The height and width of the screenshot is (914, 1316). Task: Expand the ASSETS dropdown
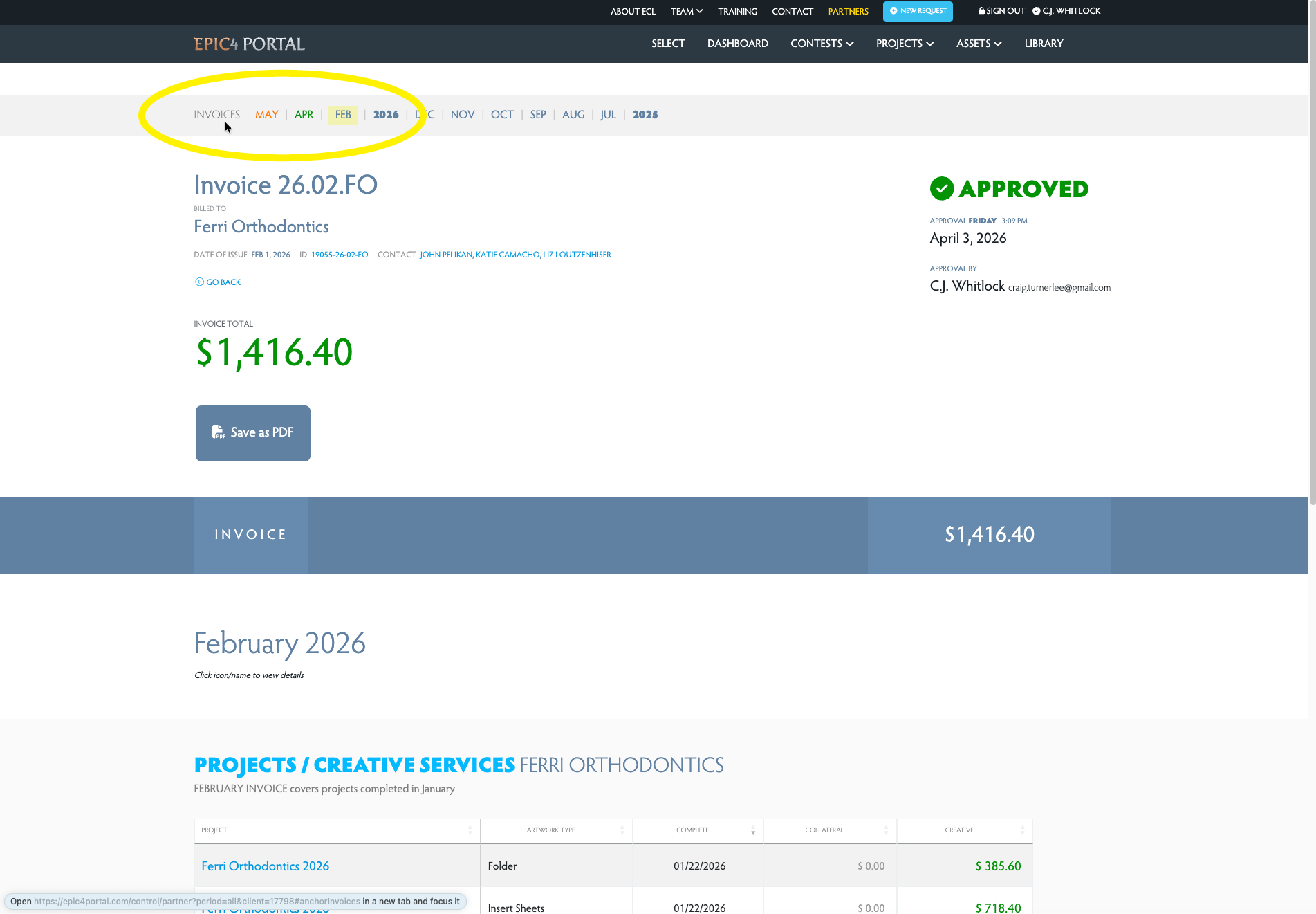click(979, 44)
